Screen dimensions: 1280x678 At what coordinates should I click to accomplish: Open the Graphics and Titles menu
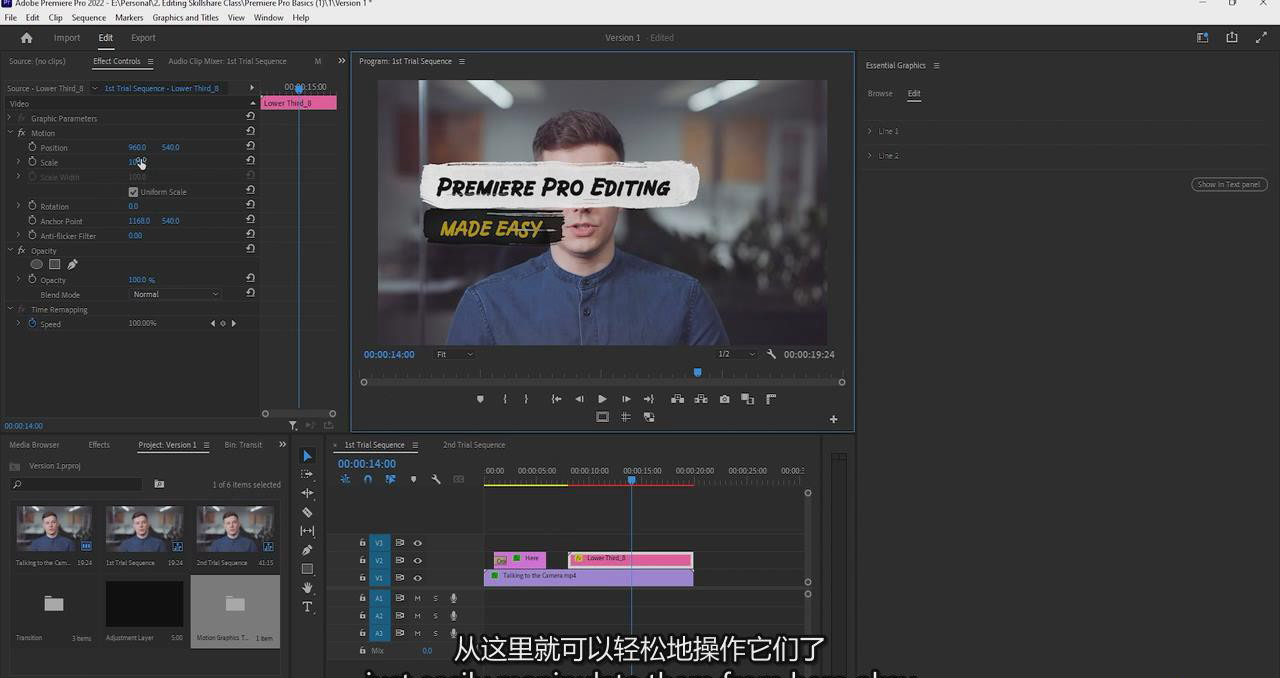[x=185, y=18]
